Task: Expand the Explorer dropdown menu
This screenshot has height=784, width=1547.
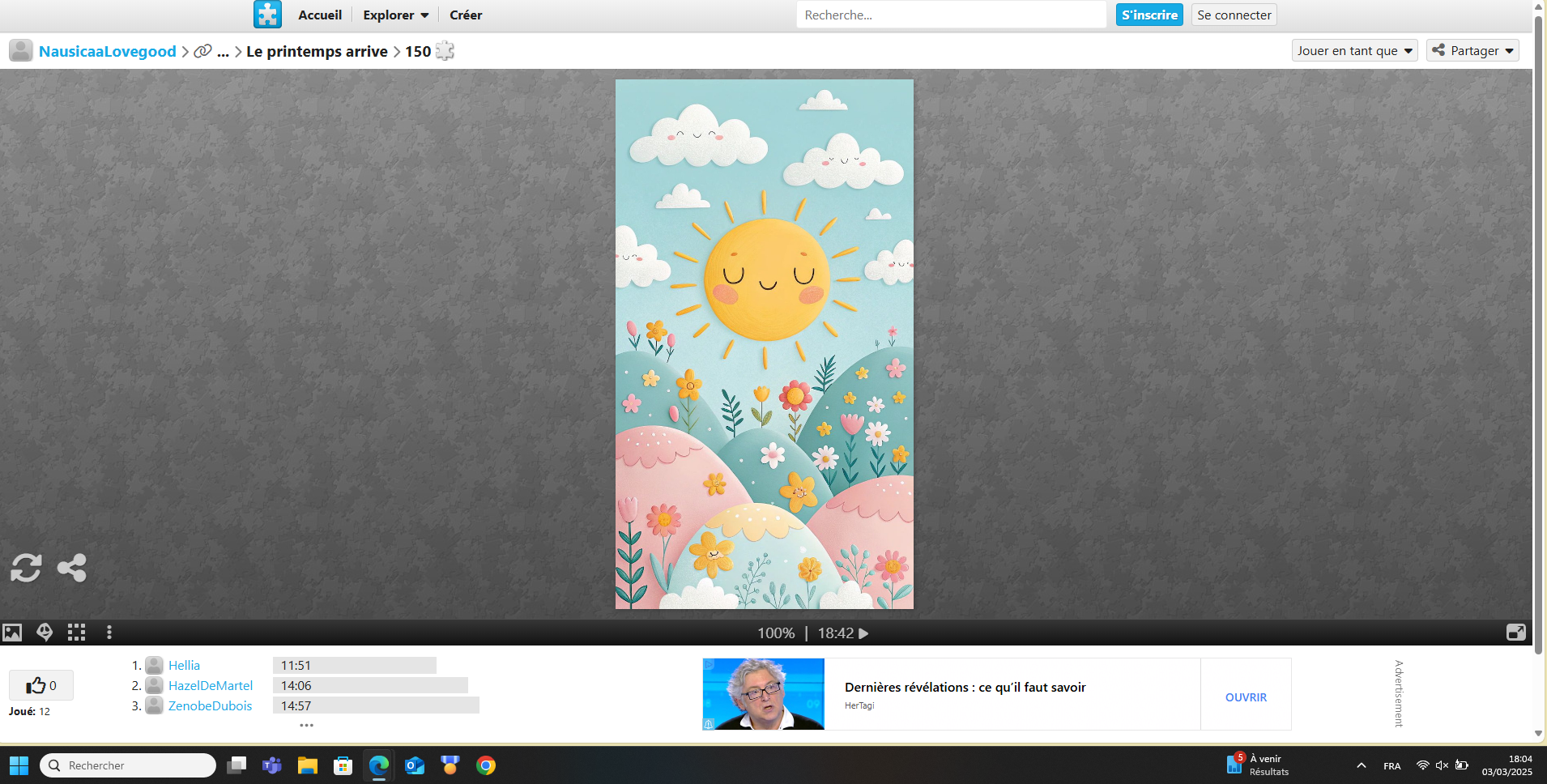Action: pyautogui.click(x=396, y=15)
